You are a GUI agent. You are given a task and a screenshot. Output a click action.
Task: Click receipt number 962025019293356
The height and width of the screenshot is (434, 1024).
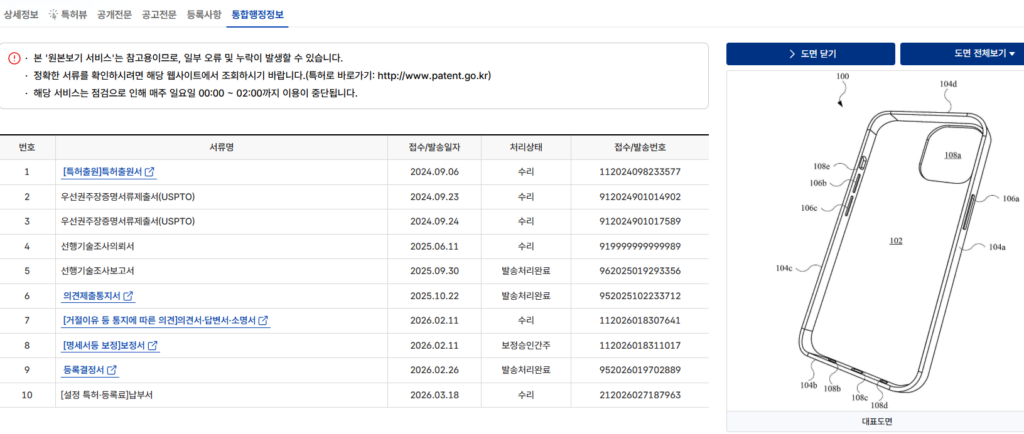639,271
